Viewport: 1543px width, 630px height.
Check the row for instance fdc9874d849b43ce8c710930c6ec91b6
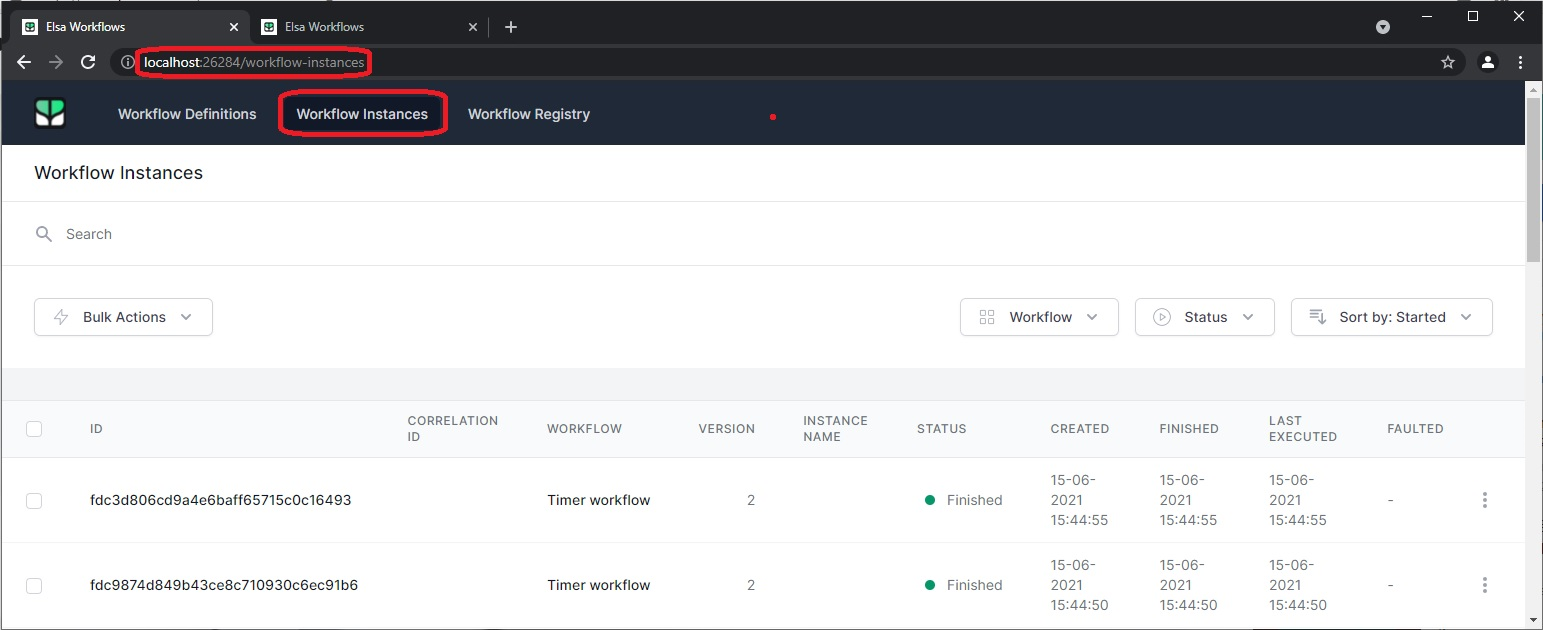(x=33, y=585)
